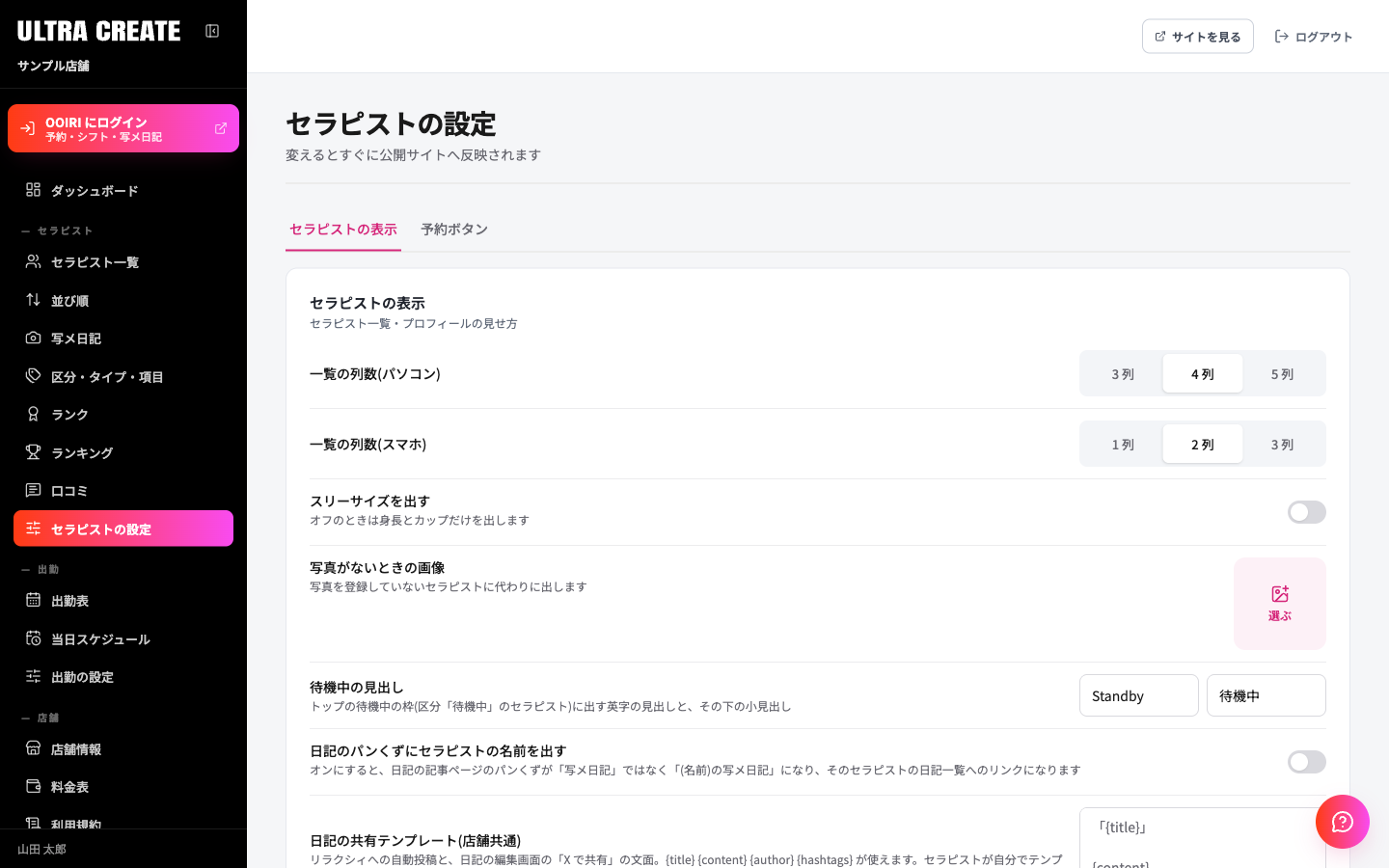Click the 出勤表 calendar icon
Screen dimensions: 1389x868
33,600
